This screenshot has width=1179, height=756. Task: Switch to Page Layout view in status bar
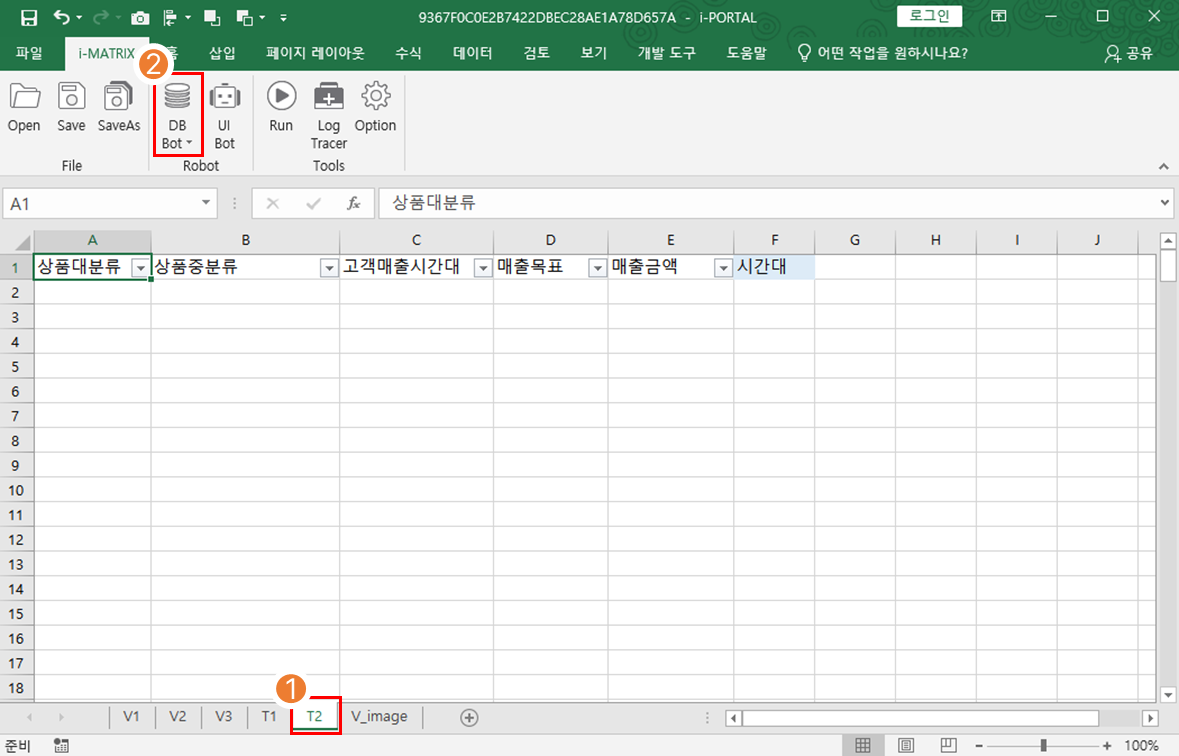906,745
